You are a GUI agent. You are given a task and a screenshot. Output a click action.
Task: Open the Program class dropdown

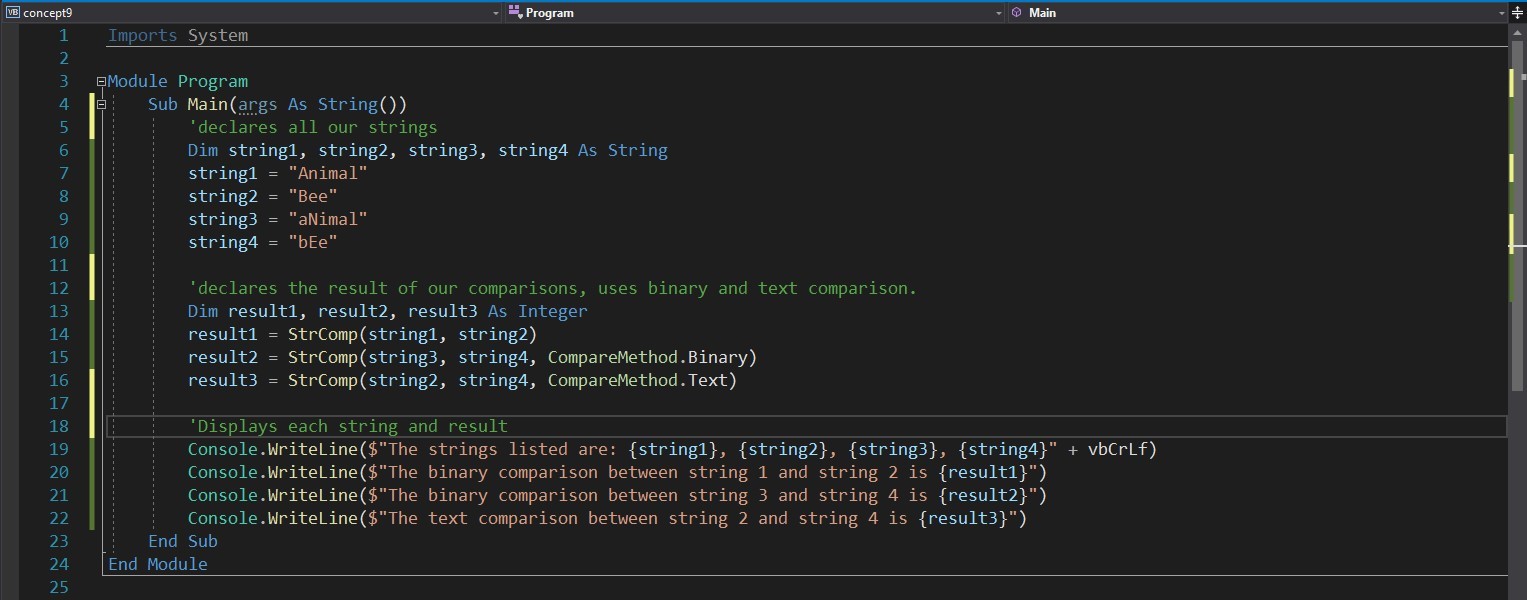[x=997, y=12]
